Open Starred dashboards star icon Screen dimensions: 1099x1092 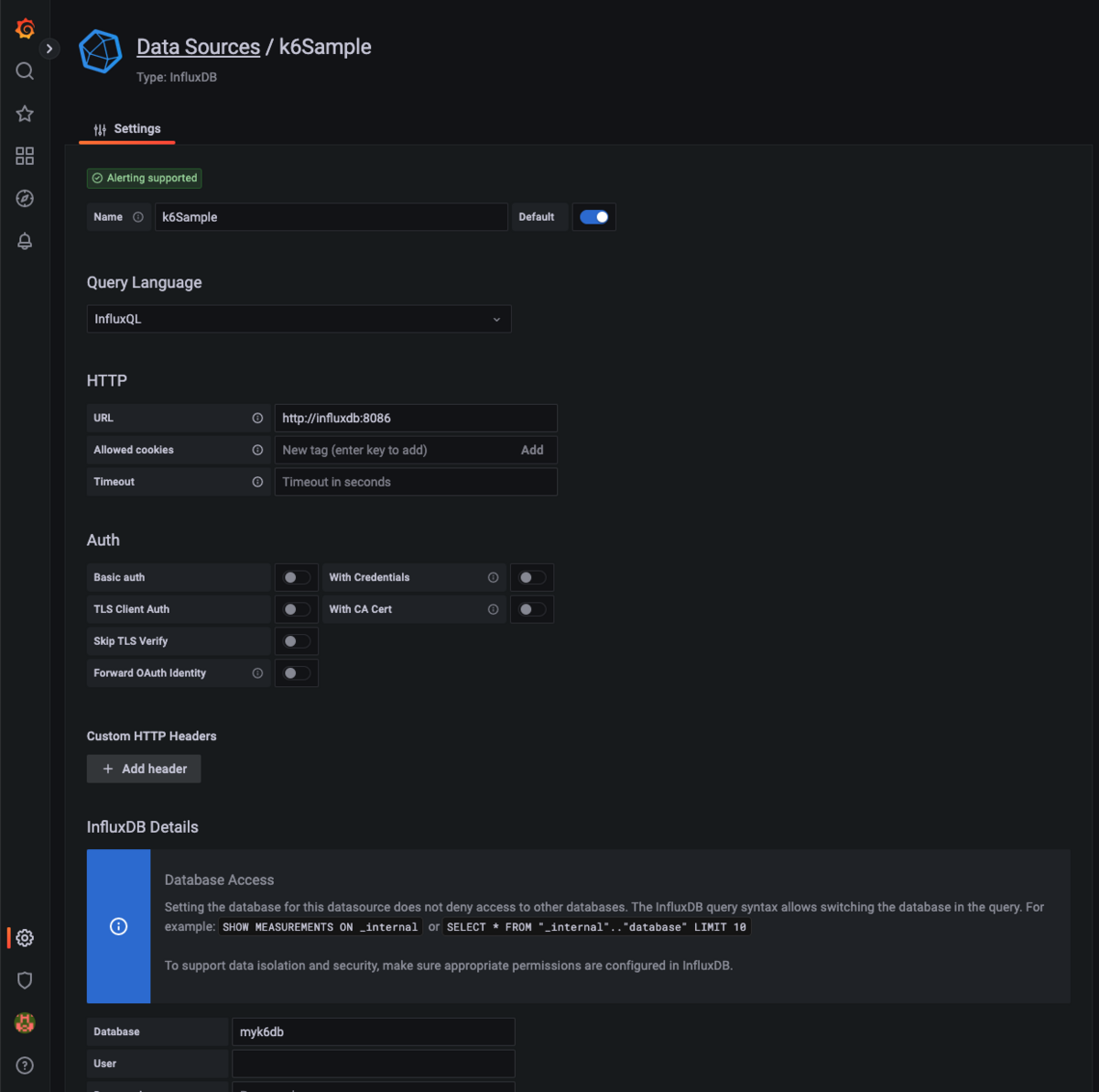click(x=25, y=114)
